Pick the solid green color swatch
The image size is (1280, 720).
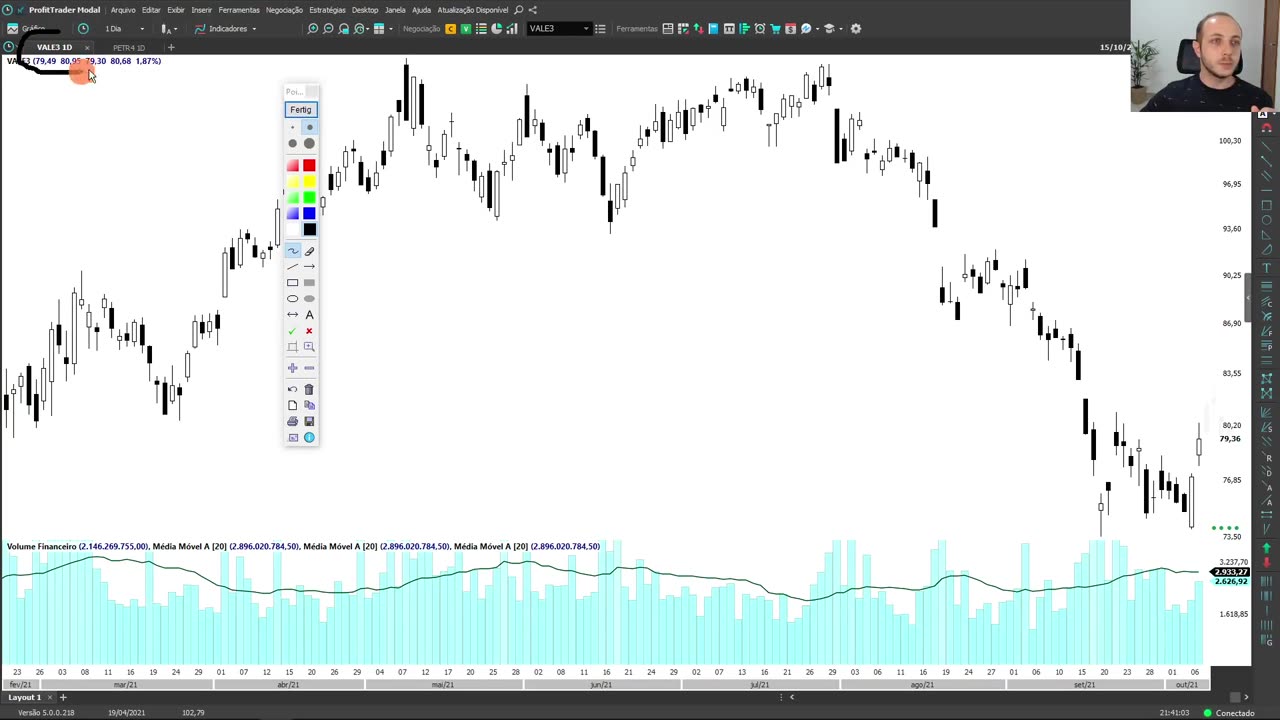(309, 197)
